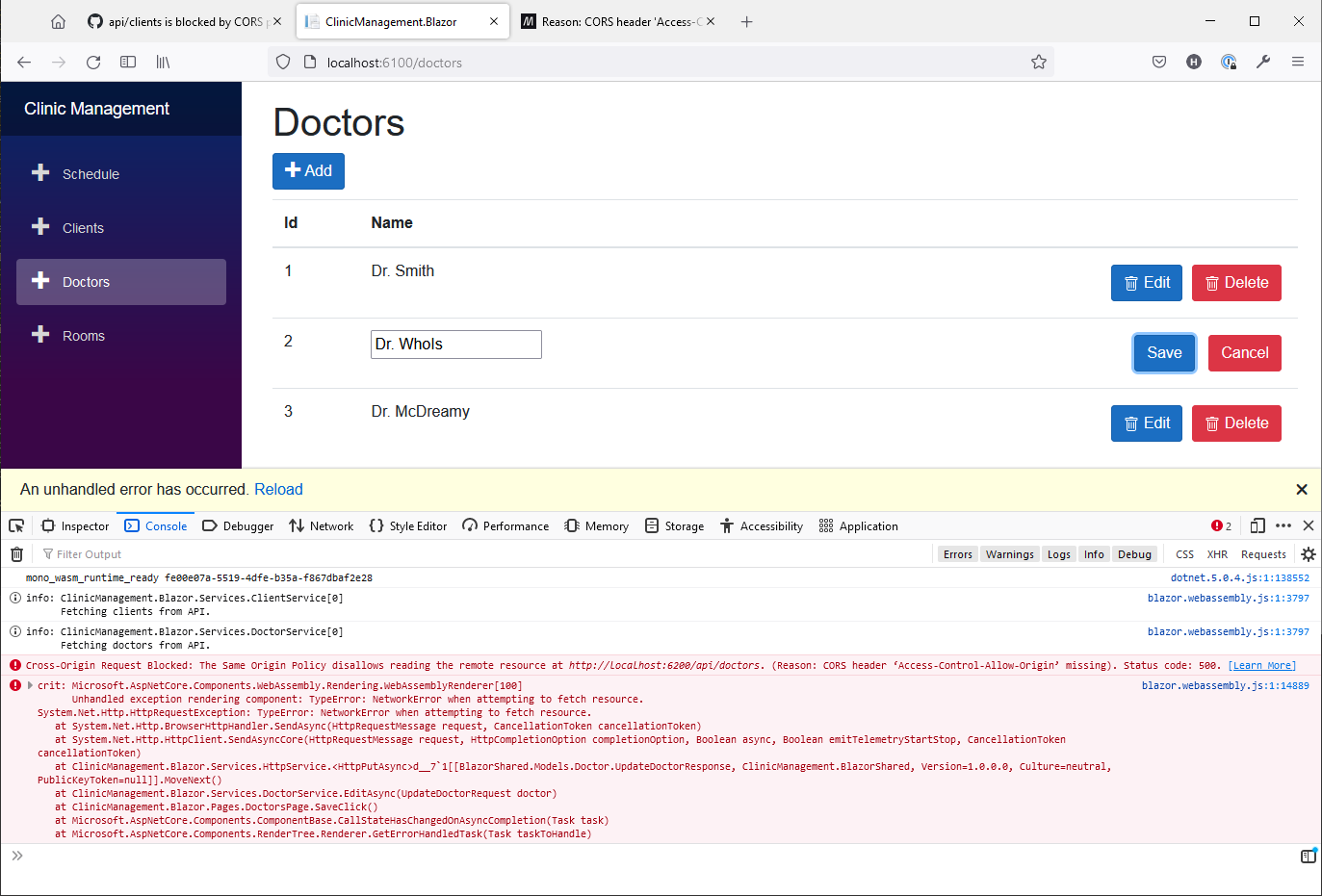
Task: Expand the multiline console editor chevron
Action: tap(17, 854)
